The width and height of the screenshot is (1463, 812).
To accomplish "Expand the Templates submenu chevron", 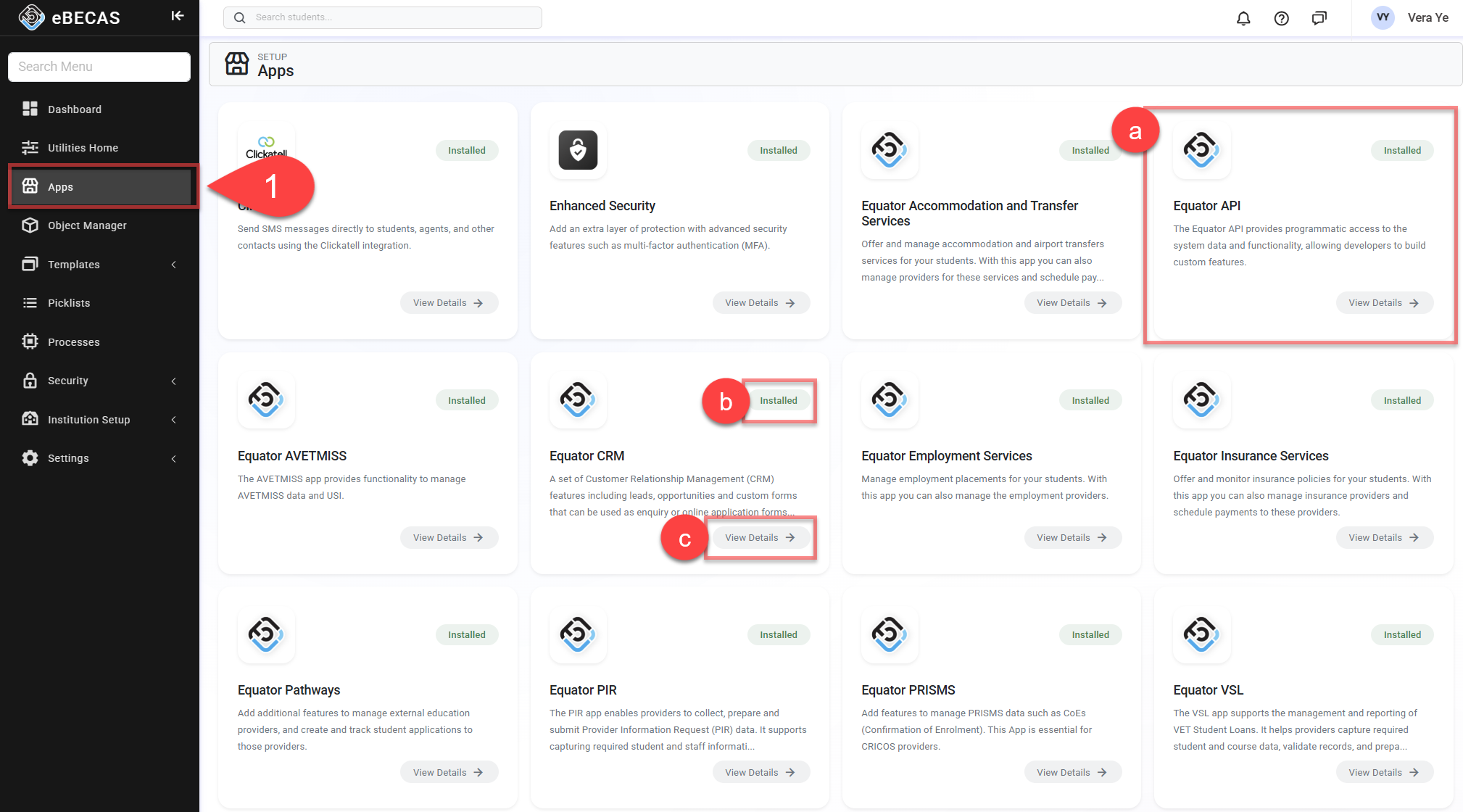I will coord(174,265).
